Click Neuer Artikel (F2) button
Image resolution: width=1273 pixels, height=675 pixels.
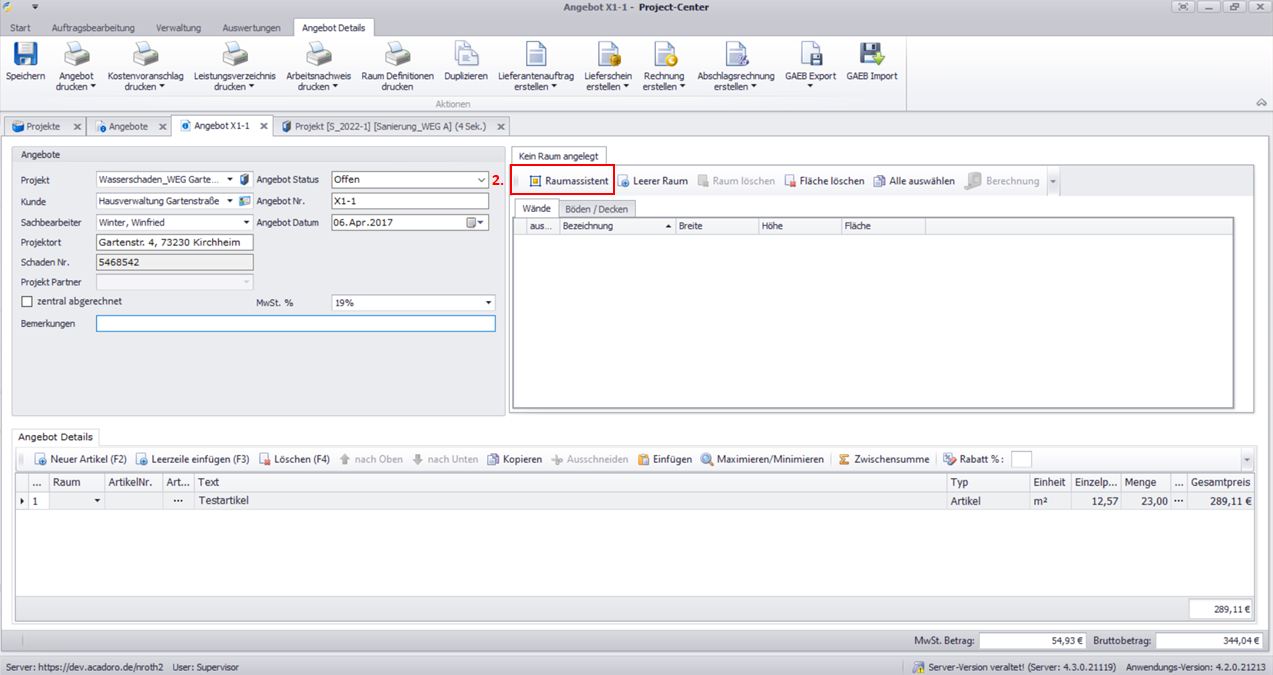point(81,459)
